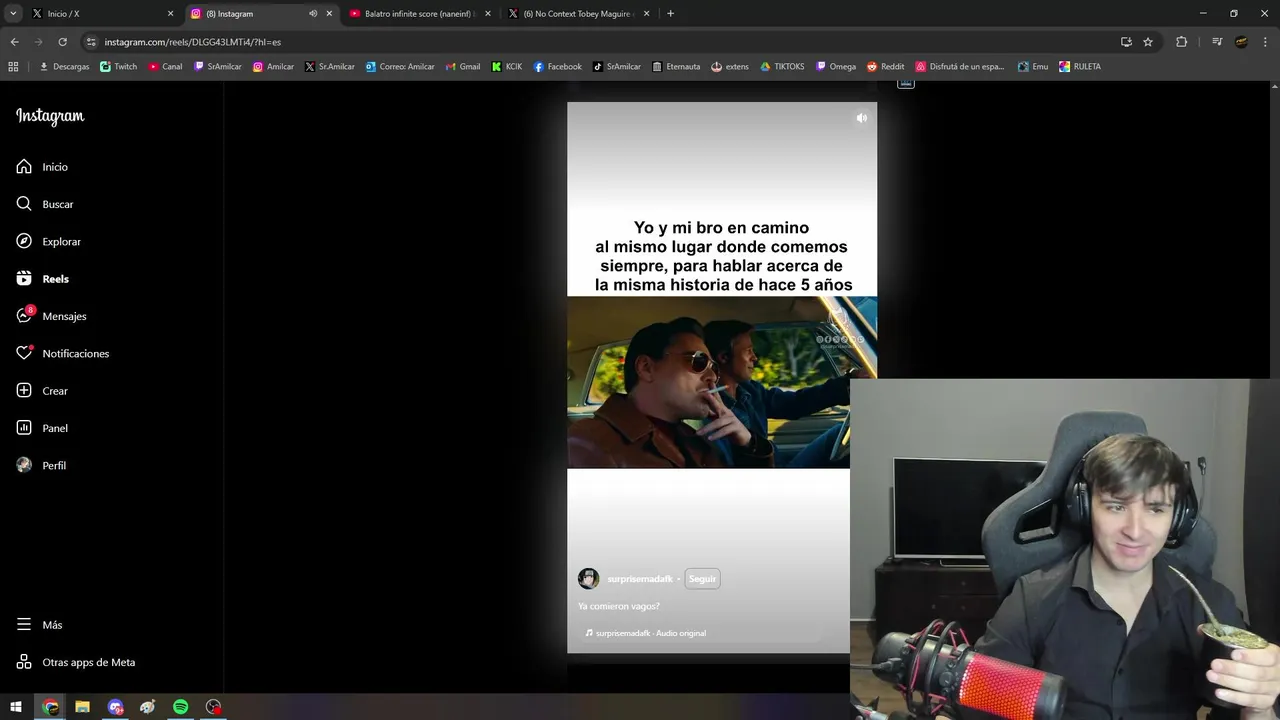
Task: Open Chrome from taskbar
Action: pyautogui.click(x=50, y=707)
